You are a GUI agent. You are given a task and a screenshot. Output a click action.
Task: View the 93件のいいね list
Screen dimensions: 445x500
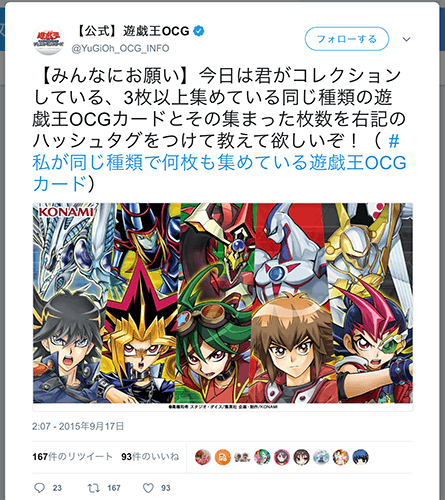click(150, 456)
